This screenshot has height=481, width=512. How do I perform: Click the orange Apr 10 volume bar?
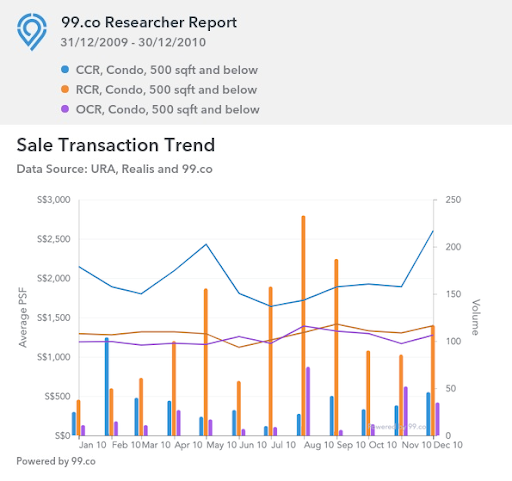(174, 388)
